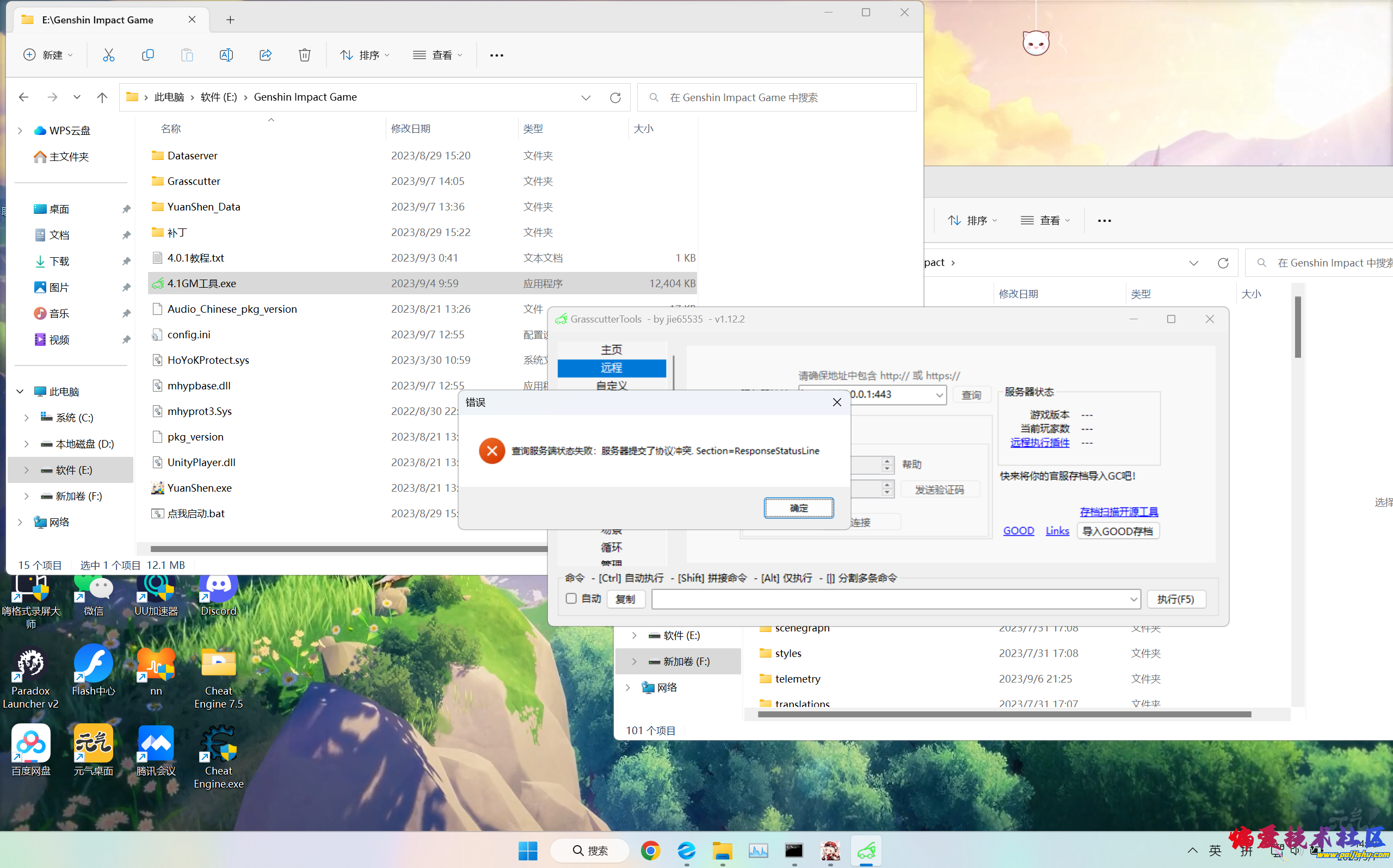Click the Share icon in Explorer toolbar

point(266,55)
